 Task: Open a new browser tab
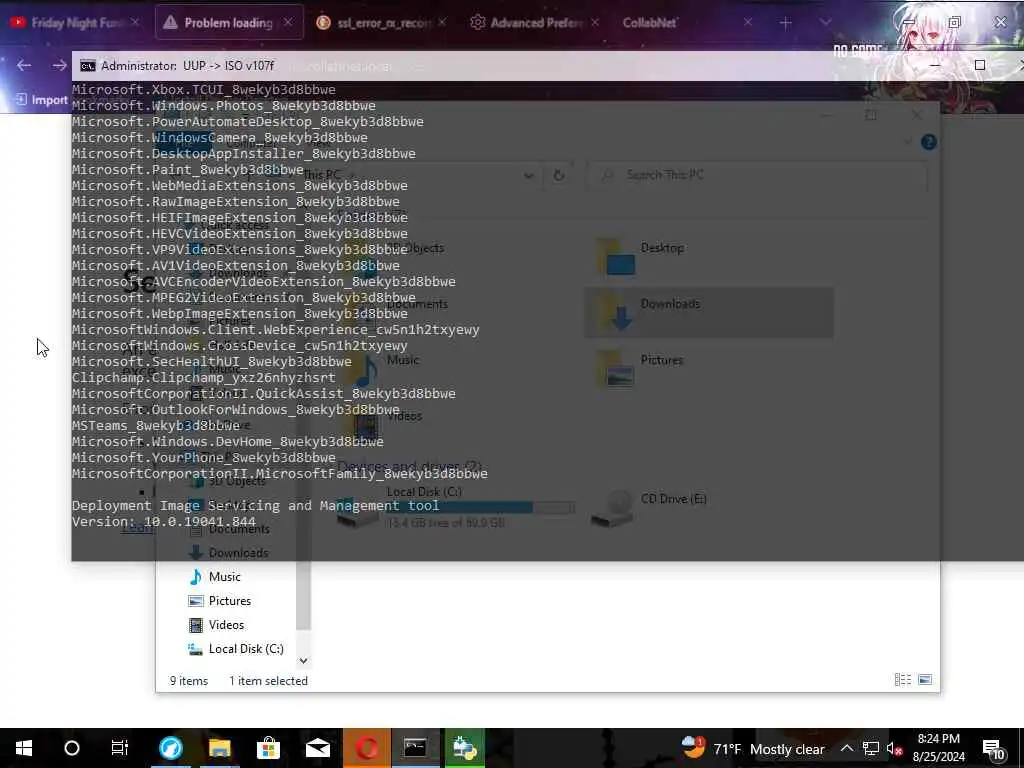[785, 23]
